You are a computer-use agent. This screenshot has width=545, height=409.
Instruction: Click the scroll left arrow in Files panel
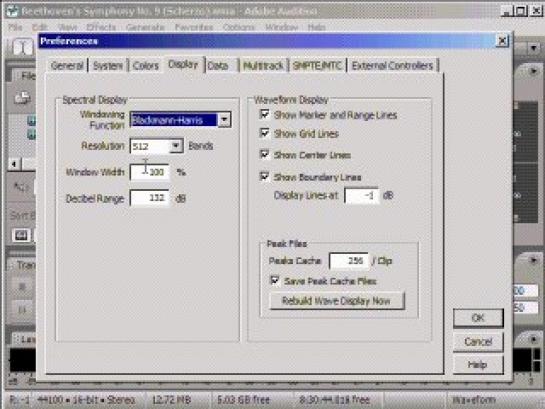(14, 164)
